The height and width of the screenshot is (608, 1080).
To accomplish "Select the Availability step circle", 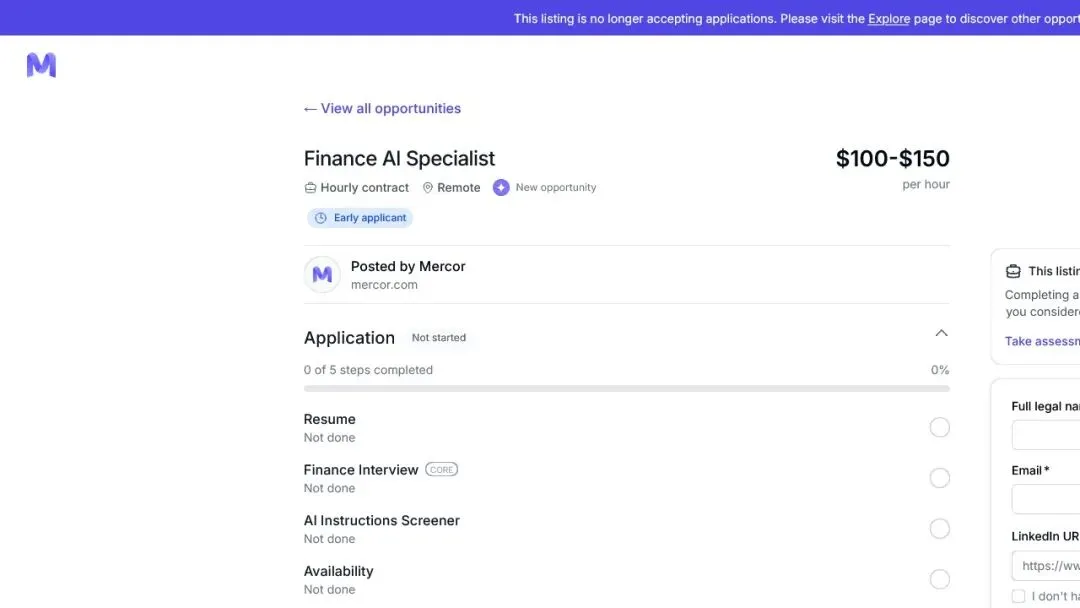I will click(x=939, y=579).
